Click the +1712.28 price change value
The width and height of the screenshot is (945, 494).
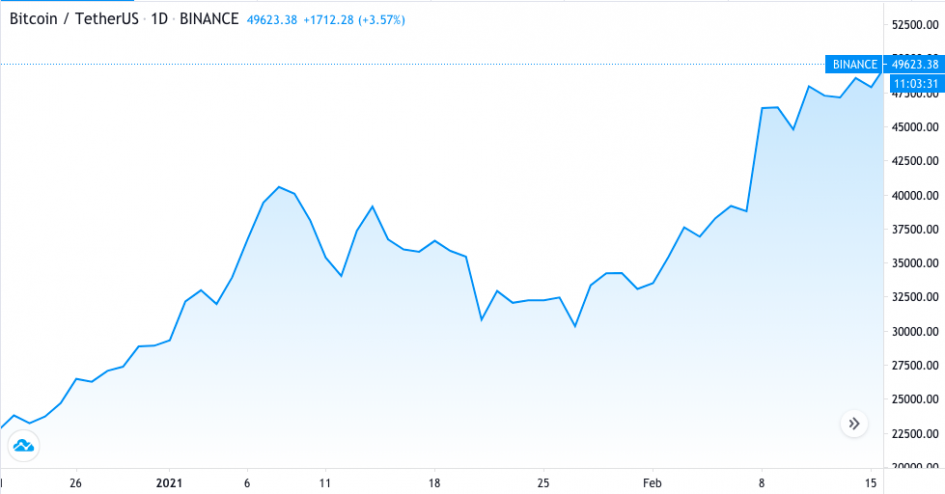click(328, 20)
